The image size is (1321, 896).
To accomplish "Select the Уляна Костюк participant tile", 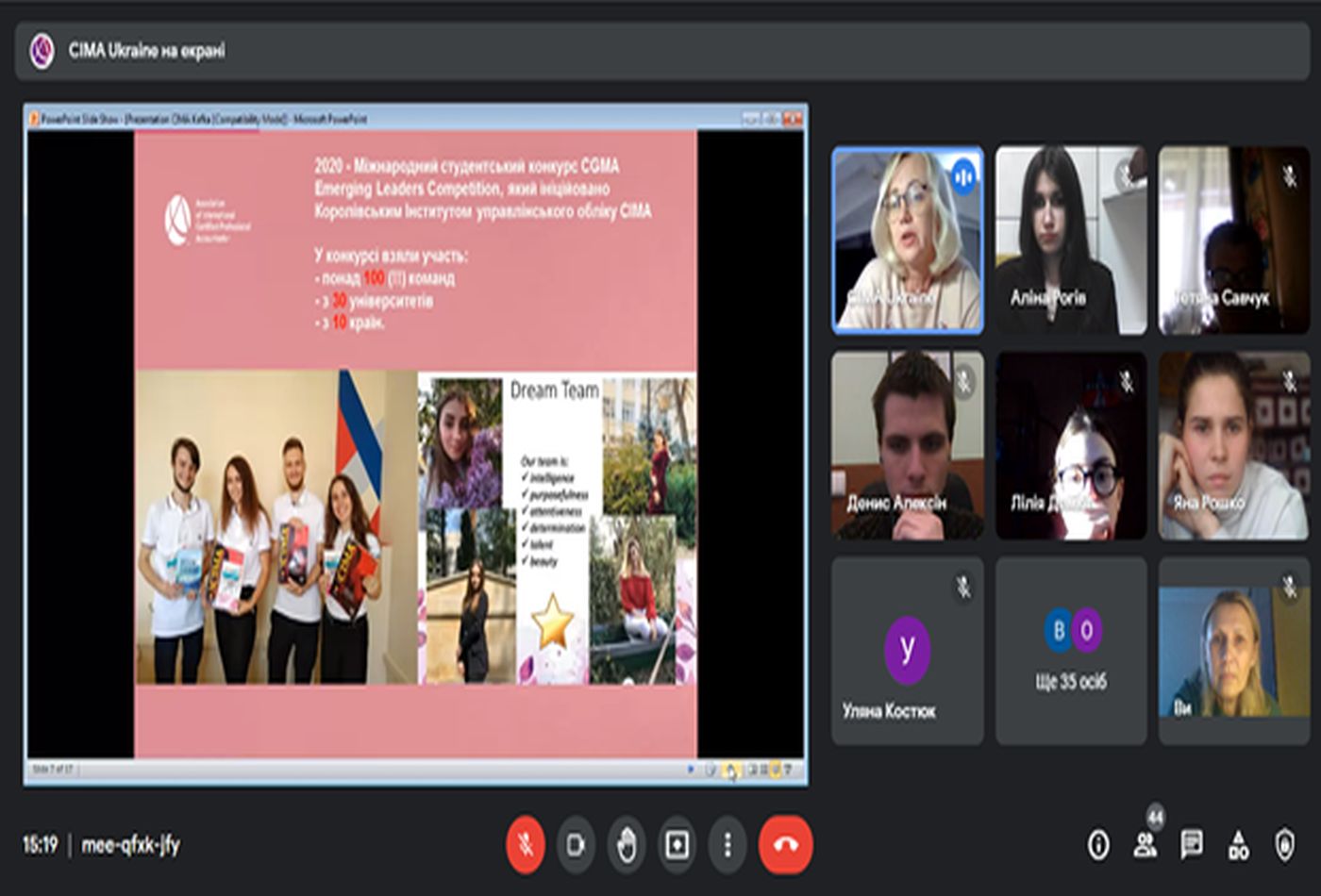I will (907, 651).
